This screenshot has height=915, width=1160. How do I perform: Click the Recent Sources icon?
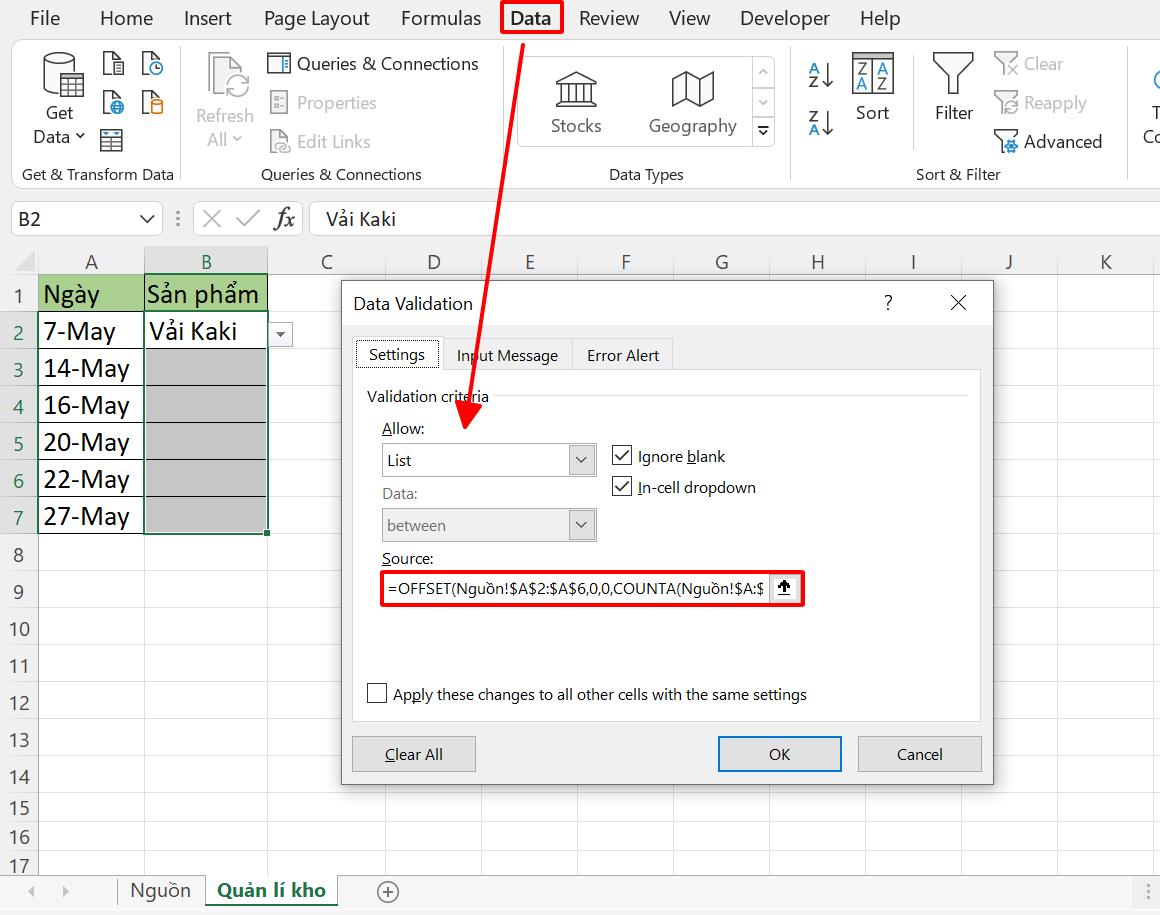click(x=152, y=62)
